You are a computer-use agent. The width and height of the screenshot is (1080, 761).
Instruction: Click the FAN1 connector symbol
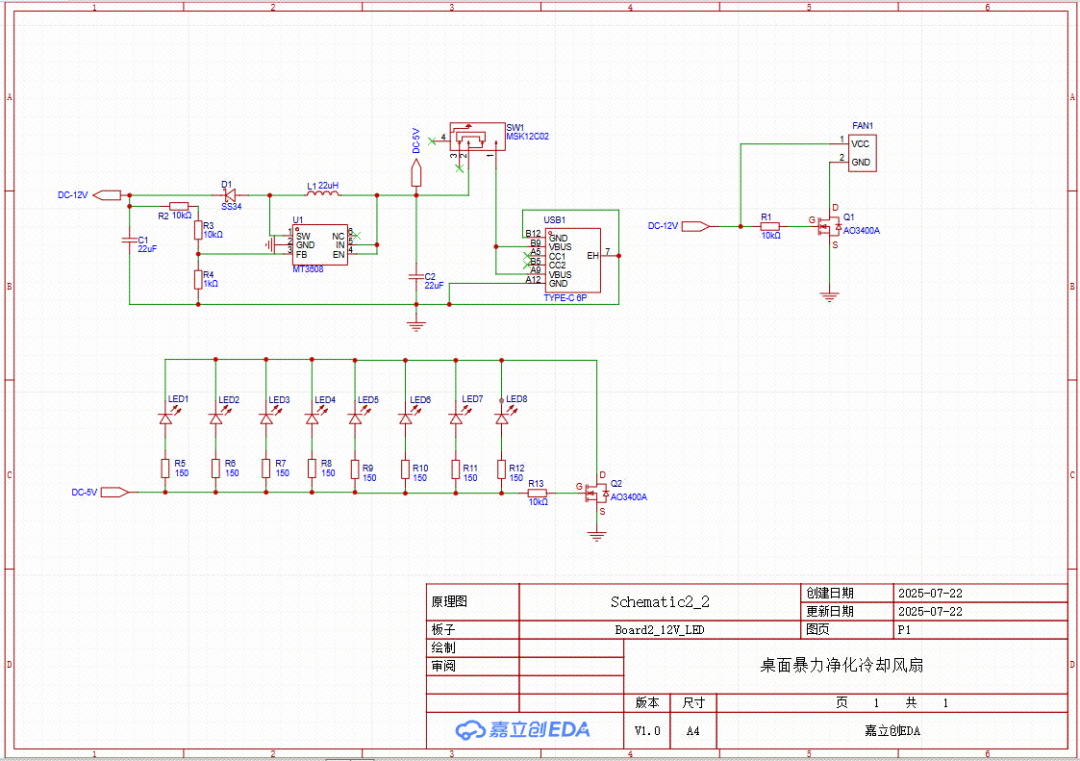[862, 152]
